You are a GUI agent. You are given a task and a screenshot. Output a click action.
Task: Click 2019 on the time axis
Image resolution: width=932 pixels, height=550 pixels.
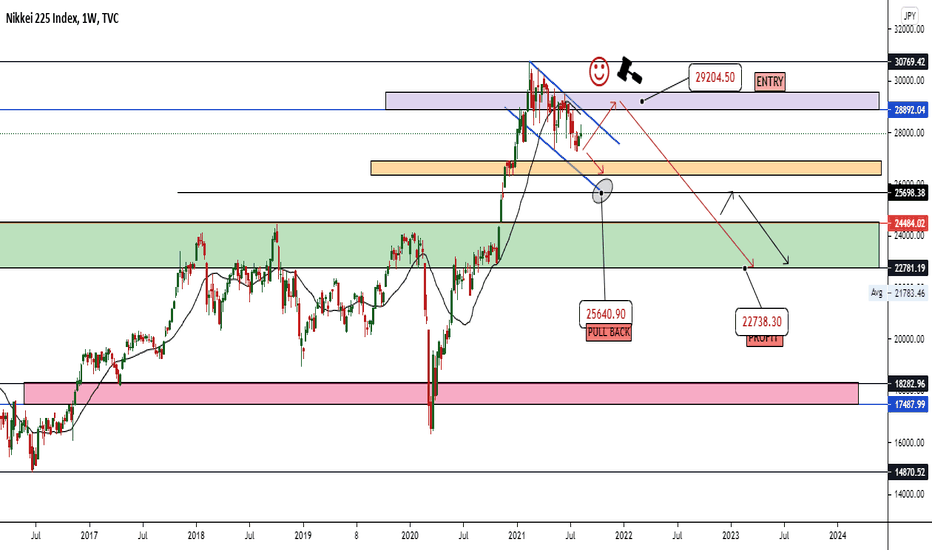pos(303,535)
